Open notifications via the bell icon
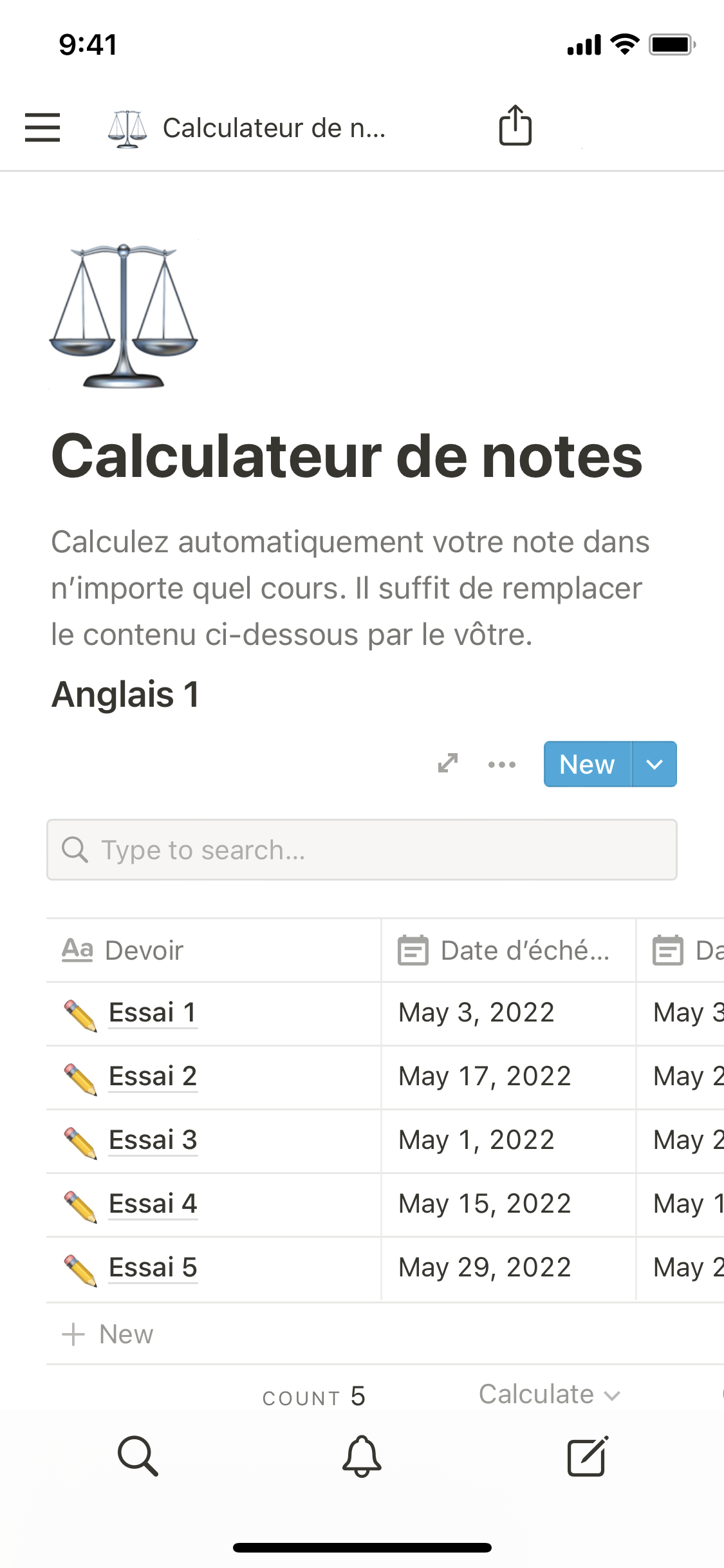This screenshot has height=1568, width=724. [362, 1455]
